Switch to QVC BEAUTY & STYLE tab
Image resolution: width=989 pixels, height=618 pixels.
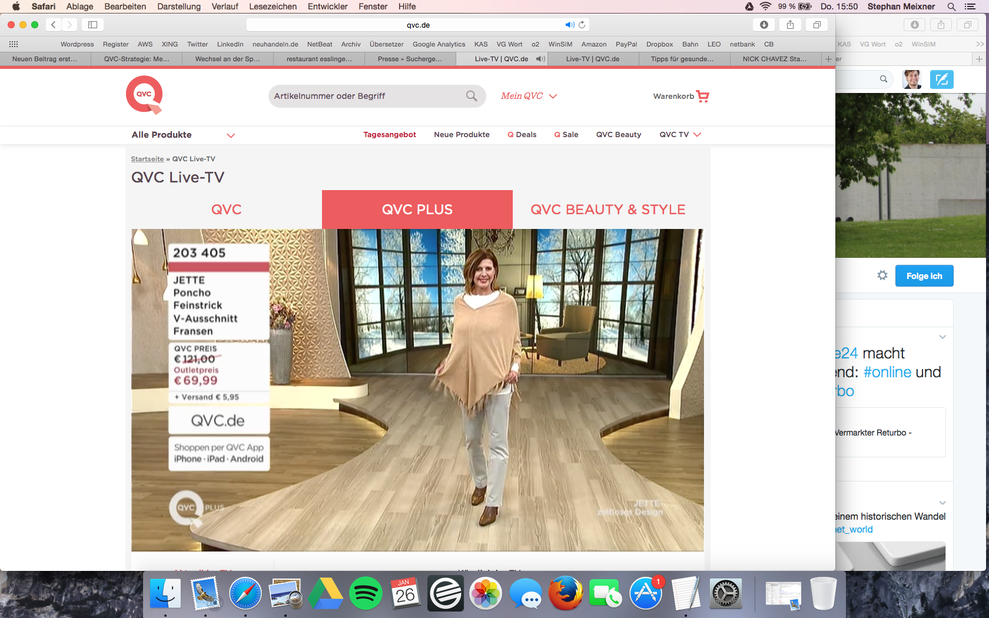(x=608, y=209)
